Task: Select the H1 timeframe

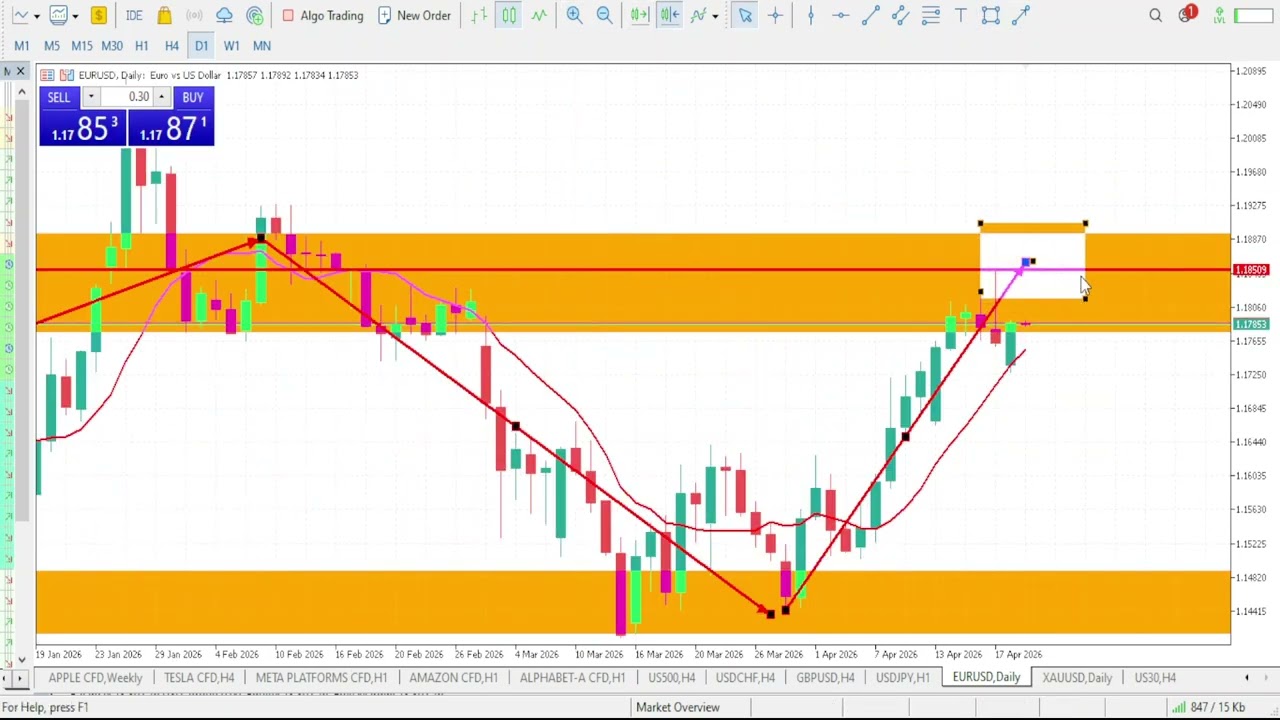Action: click(x=141, y=45)
